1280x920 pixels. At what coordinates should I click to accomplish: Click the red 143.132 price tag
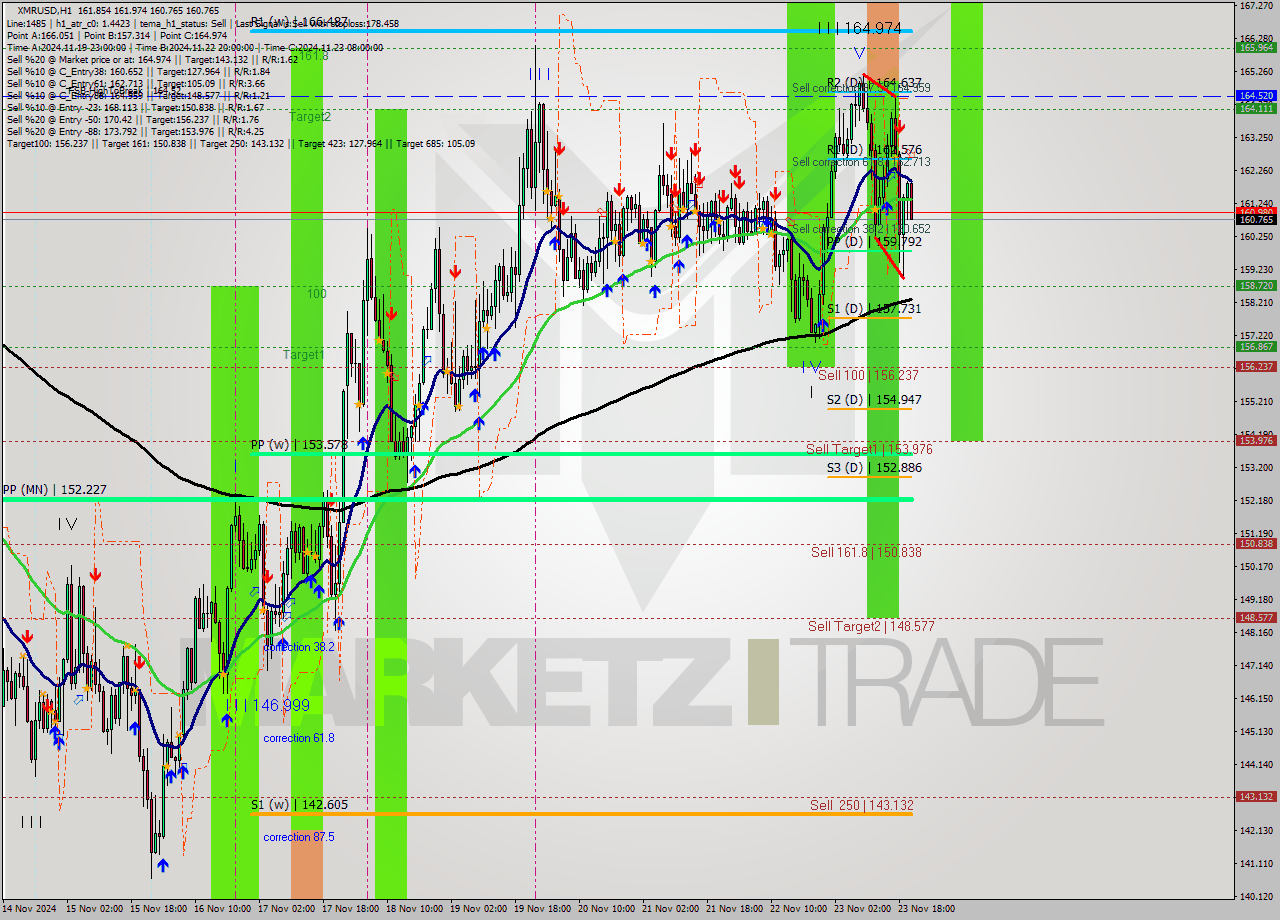pyautogui.click(x=1256, y=796)
